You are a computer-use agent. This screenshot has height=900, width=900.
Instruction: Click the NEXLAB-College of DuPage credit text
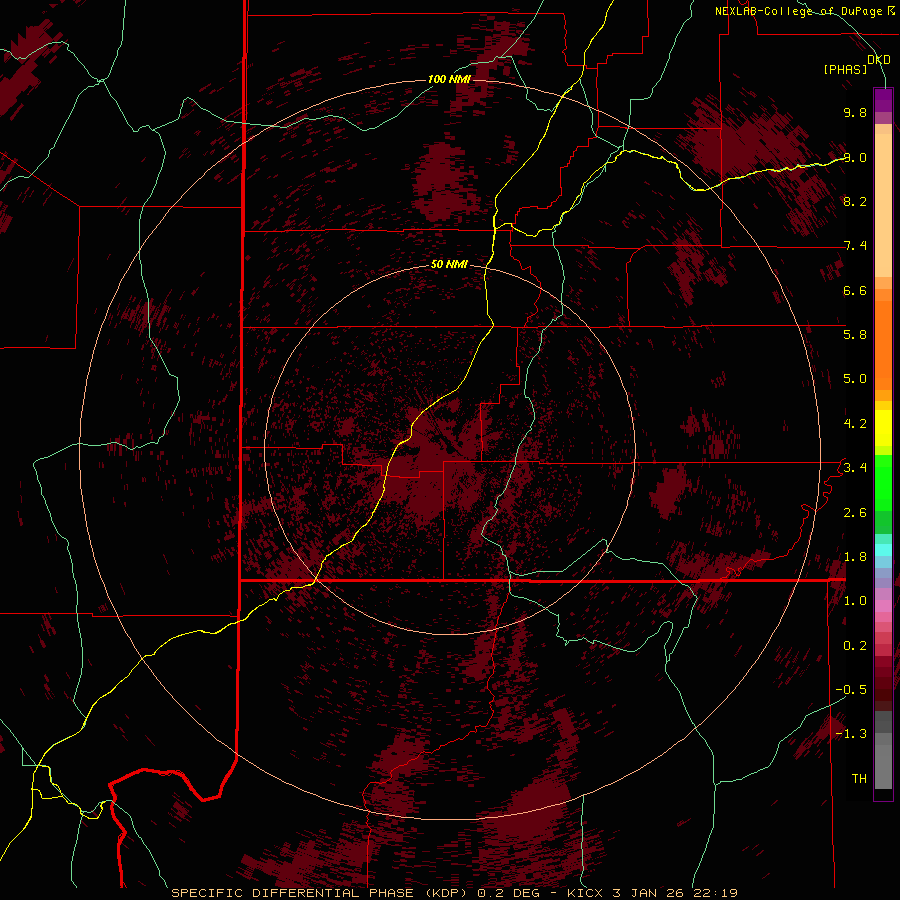(x=804, y=11)
